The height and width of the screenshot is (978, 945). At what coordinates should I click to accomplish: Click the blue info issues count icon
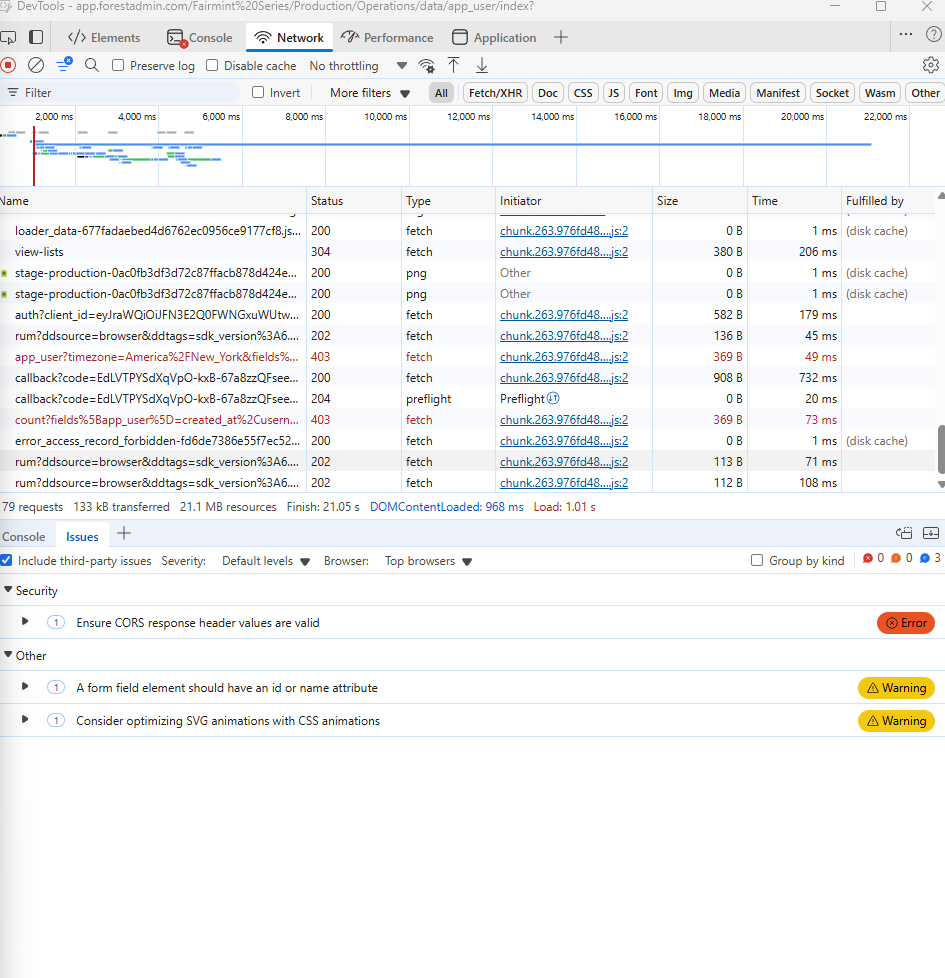click(924, 558)
